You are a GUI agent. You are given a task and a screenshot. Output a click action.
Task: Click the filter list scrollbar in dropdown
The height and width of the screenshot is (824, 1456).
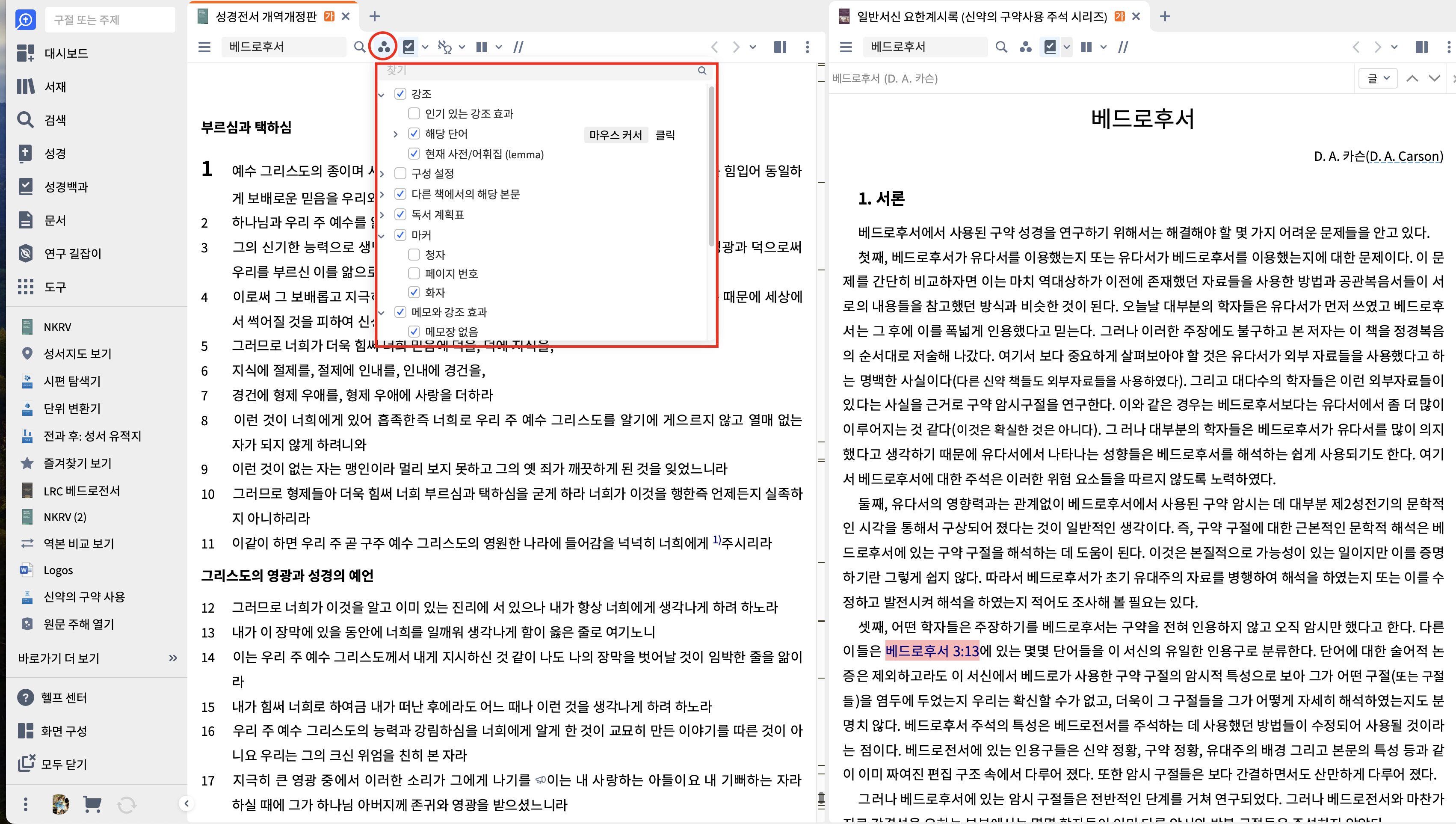point(711,167)
